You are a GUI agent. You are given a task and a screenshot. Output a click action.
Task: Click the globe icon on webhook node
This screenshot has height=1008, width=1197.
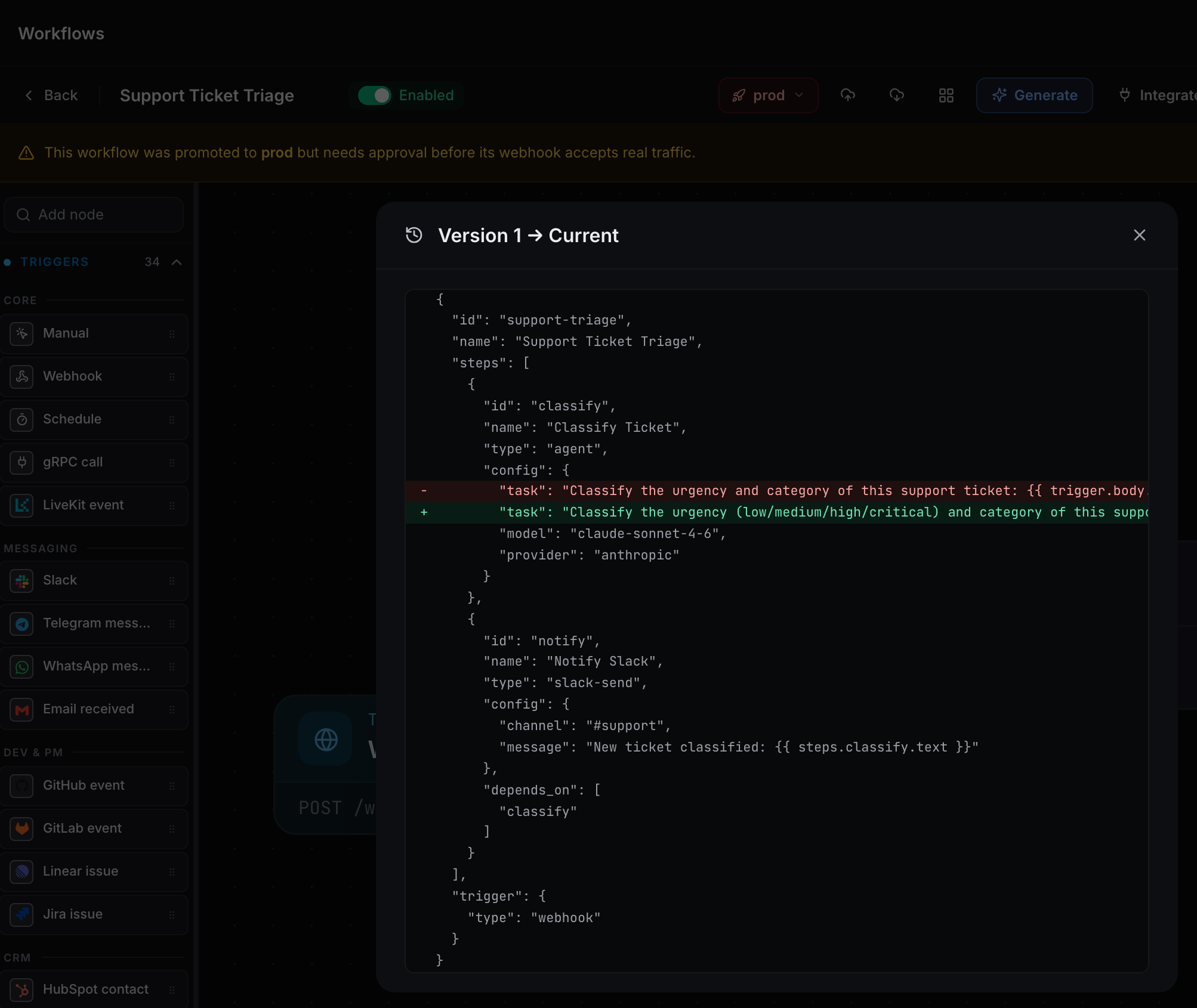point(326,739)
